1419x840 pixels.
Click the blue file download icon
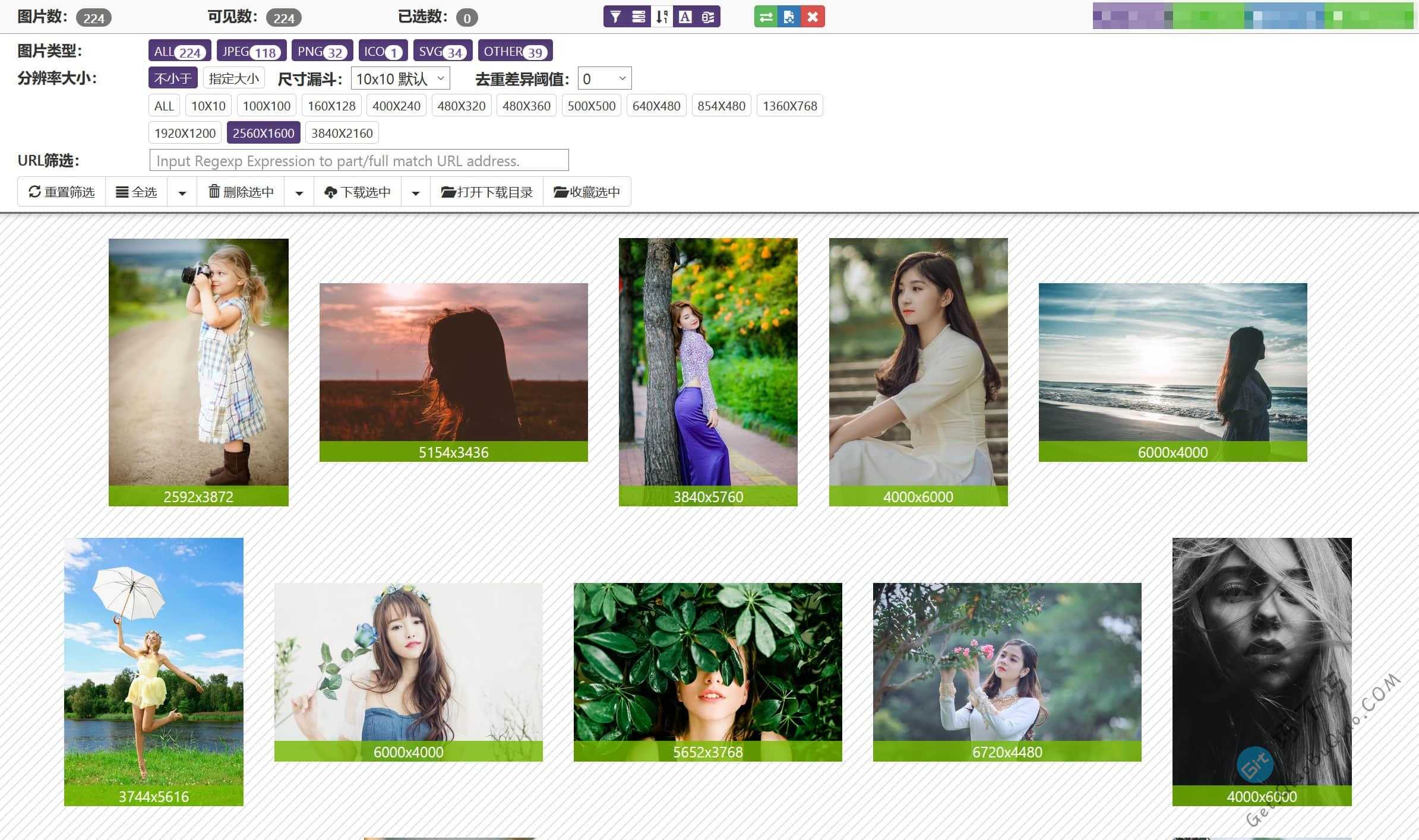pos(789,17)
